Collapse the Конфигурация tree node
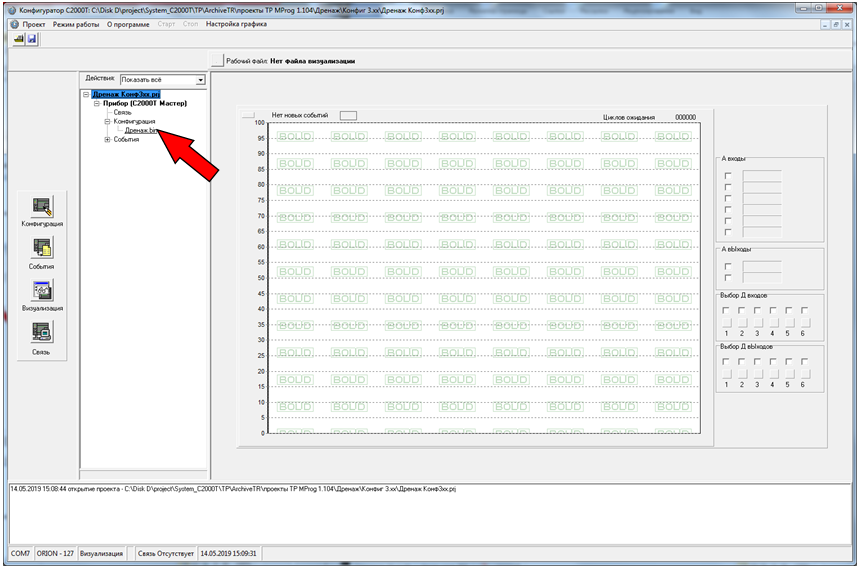This screenshot has height=567, width=859. tap(108, 121)
